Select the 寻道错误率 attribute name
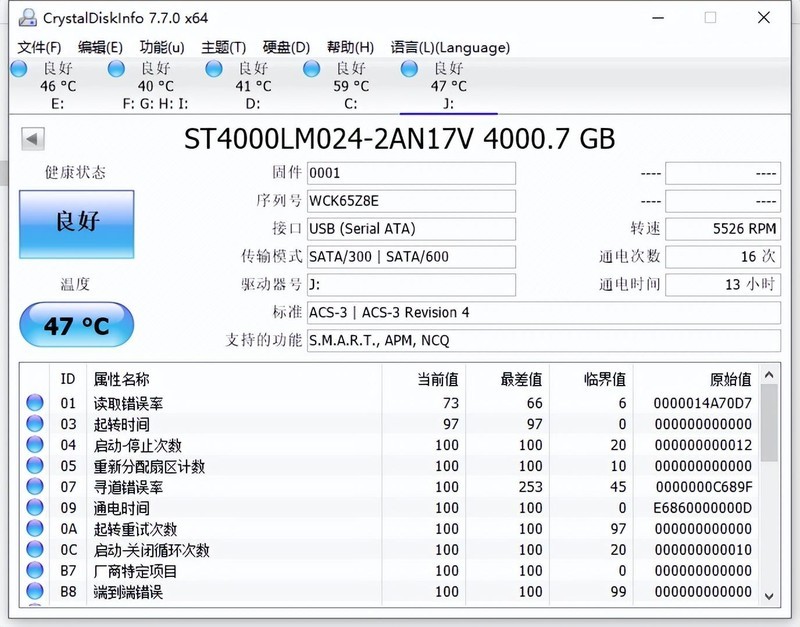This screenshot has height=627, width=800. 128,487
